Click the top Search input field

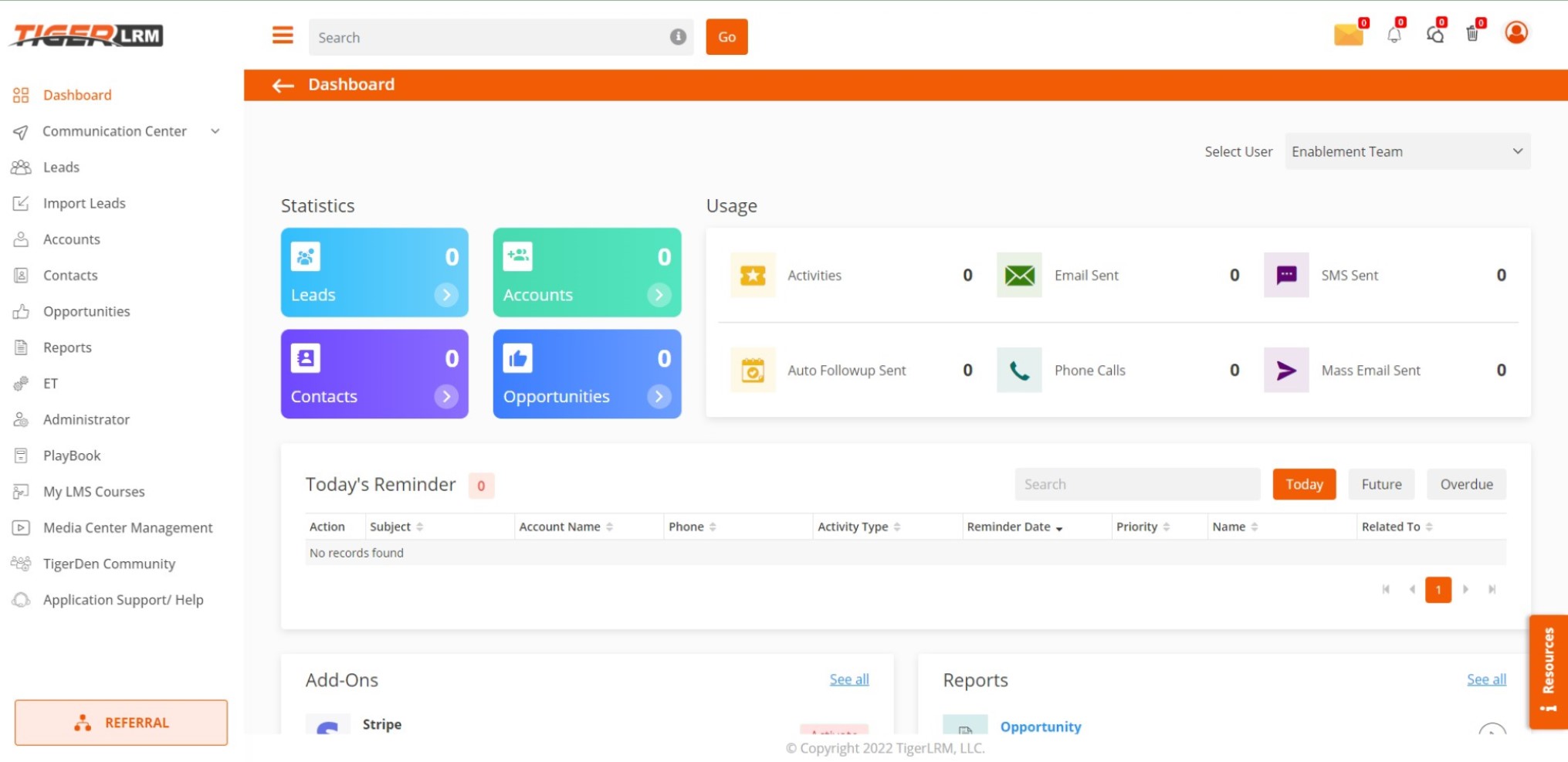pos(501,37)
